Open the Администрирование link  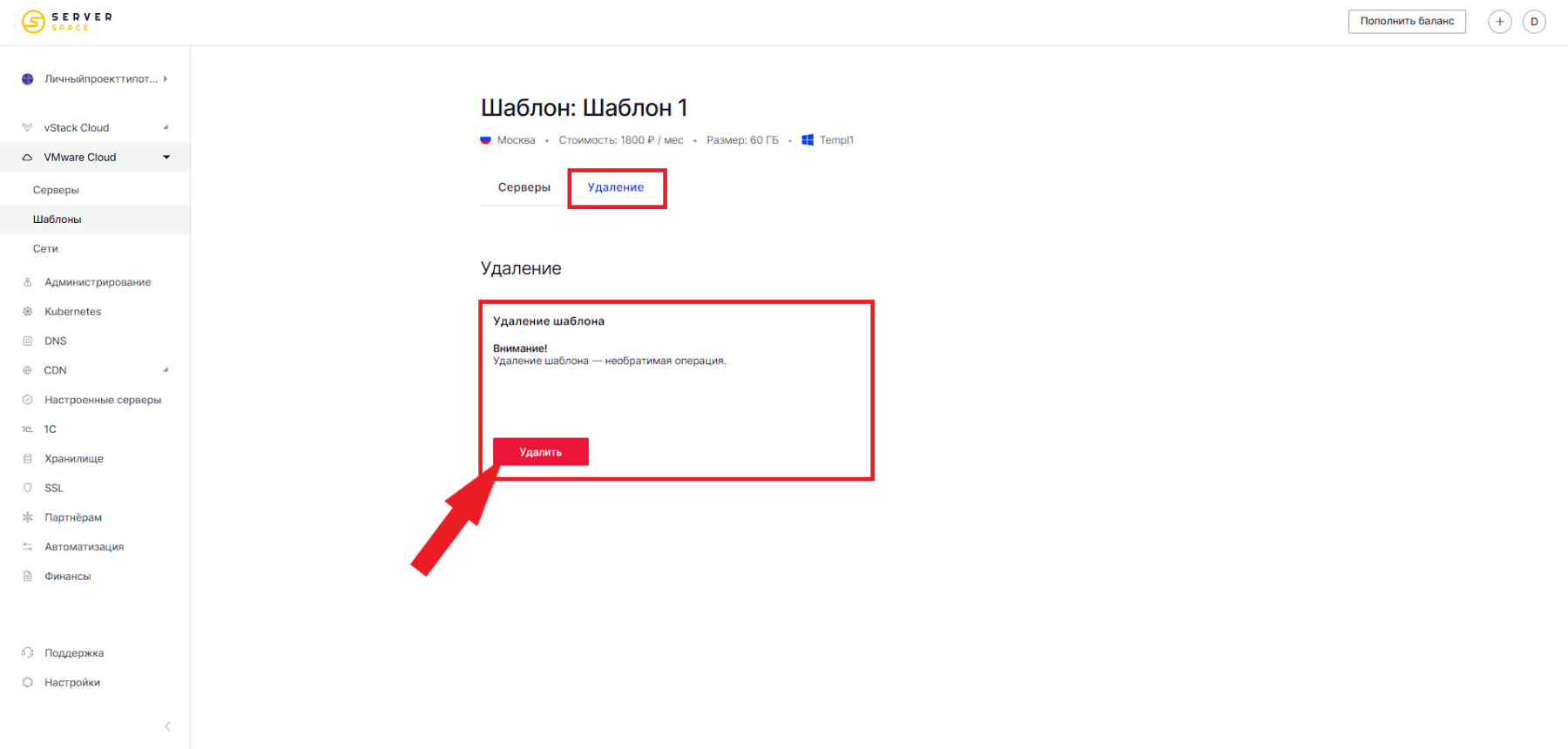click(98, 282)
